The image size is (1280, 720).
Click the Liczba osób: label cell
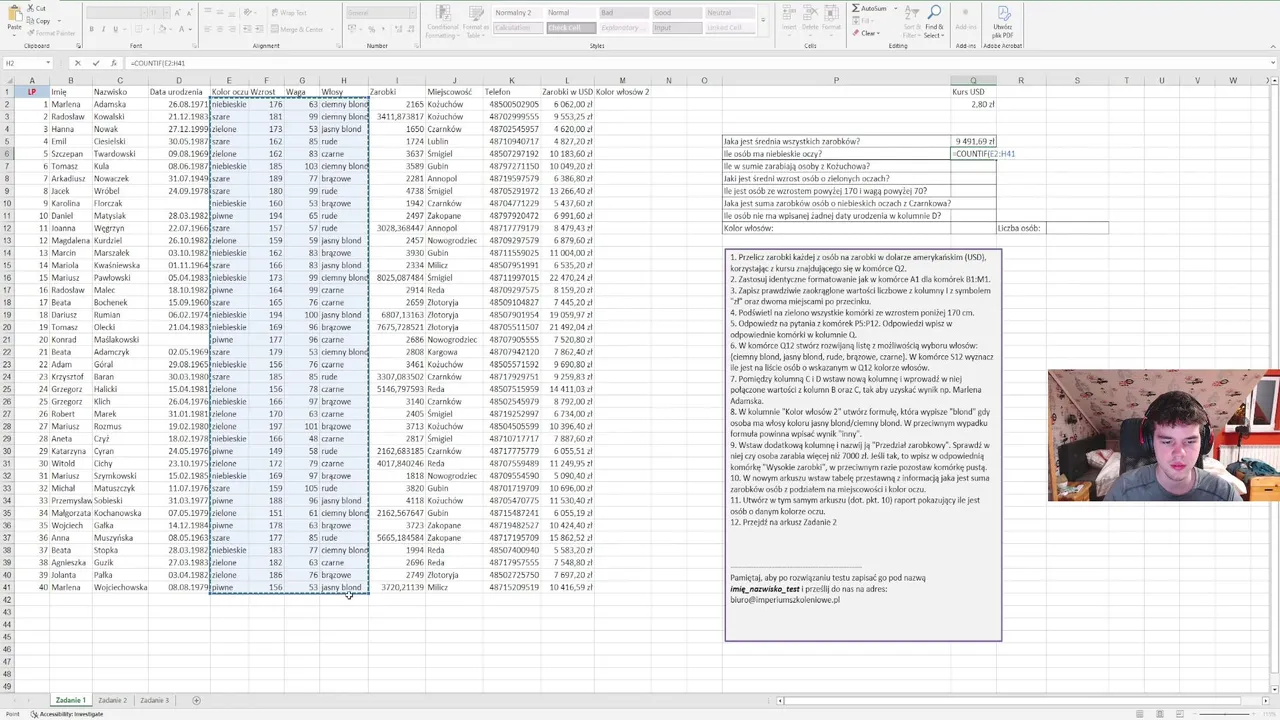click(x=1020, y=228)
